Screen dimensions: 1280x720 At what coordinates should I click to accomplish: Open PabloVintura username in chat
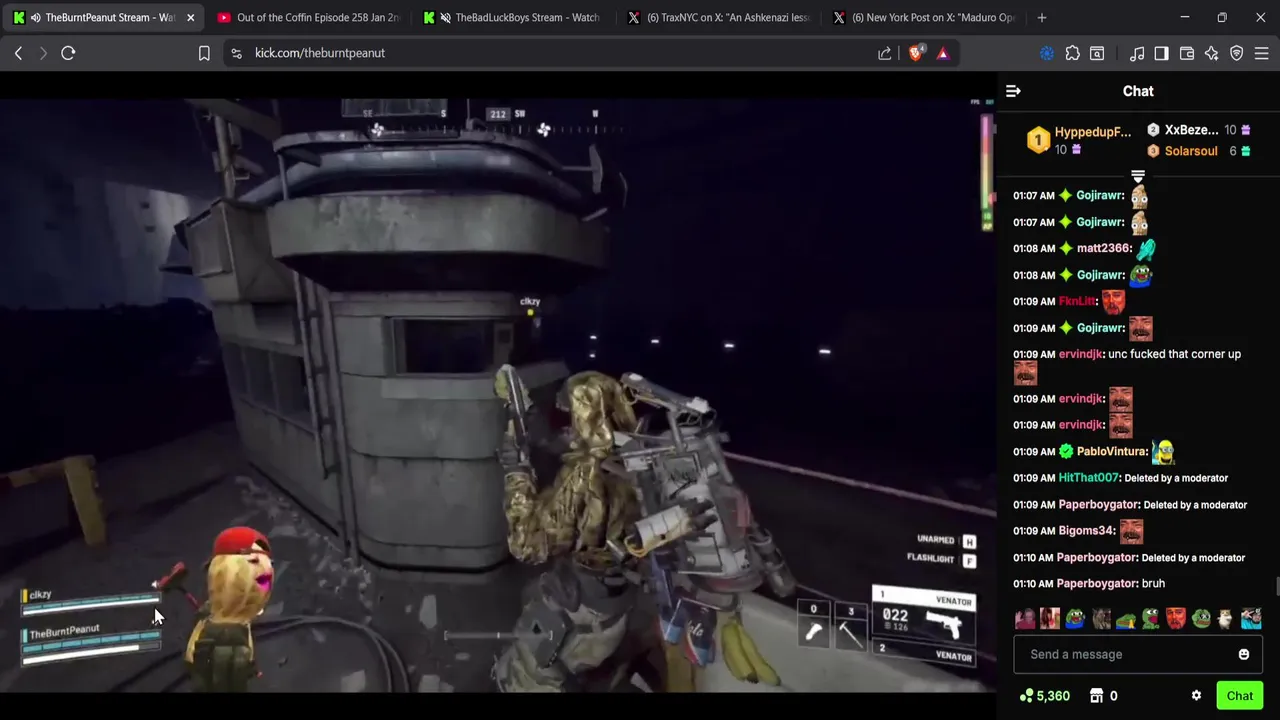[x=1112, y=451]
